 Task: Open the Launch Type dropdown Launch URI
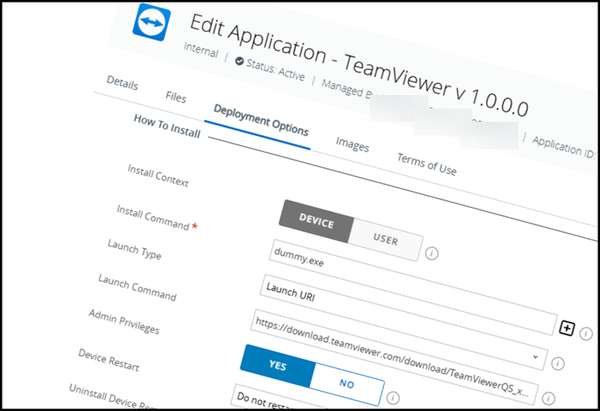(x=403, y=322)
